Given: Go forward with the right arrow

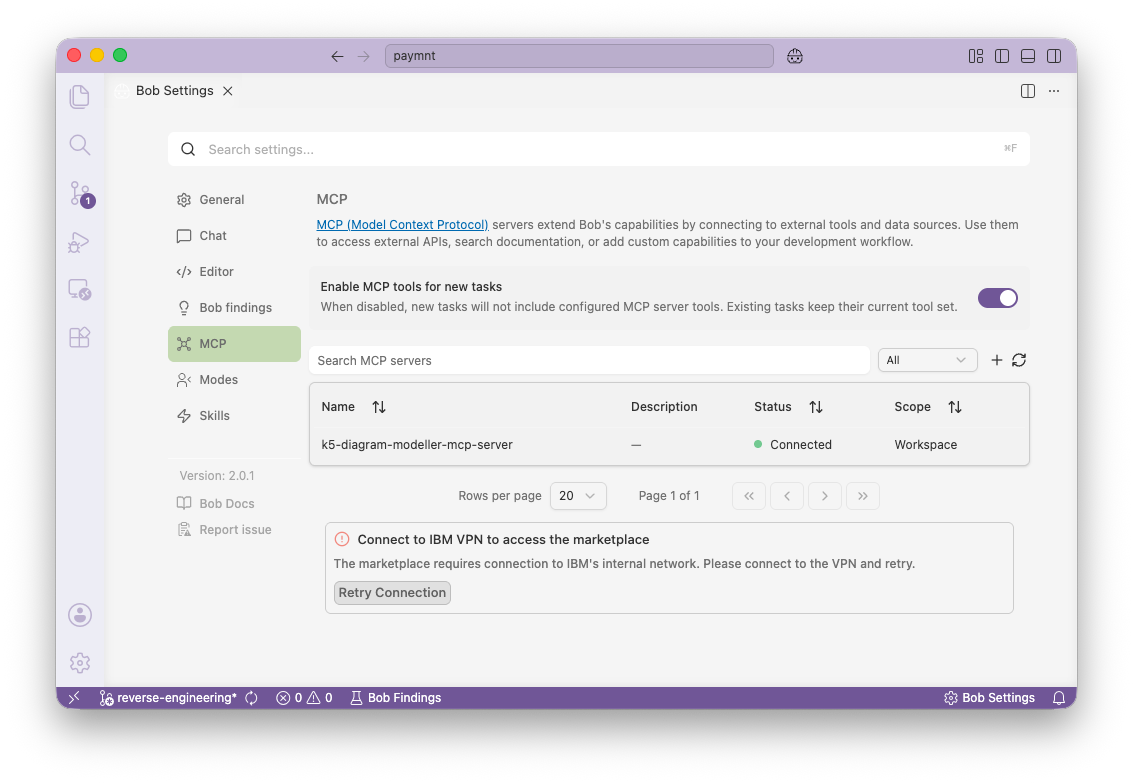Looking at the screenshot, I should pyautogui.click(x=363, y=56).
